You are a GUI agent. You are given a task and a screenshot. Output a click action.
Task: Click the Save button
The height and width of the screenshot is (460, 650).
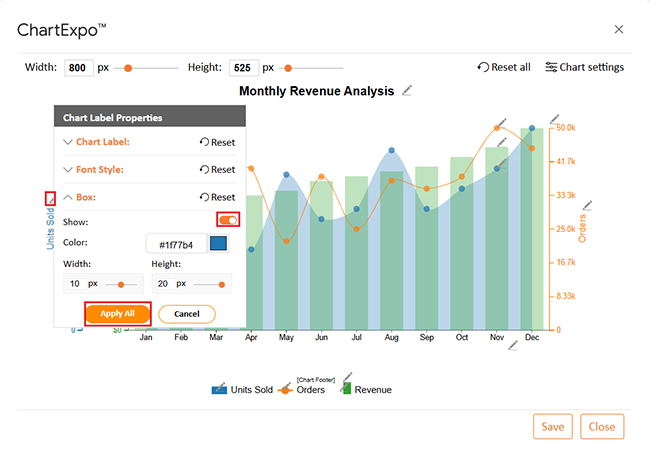[x=552, y=427]
